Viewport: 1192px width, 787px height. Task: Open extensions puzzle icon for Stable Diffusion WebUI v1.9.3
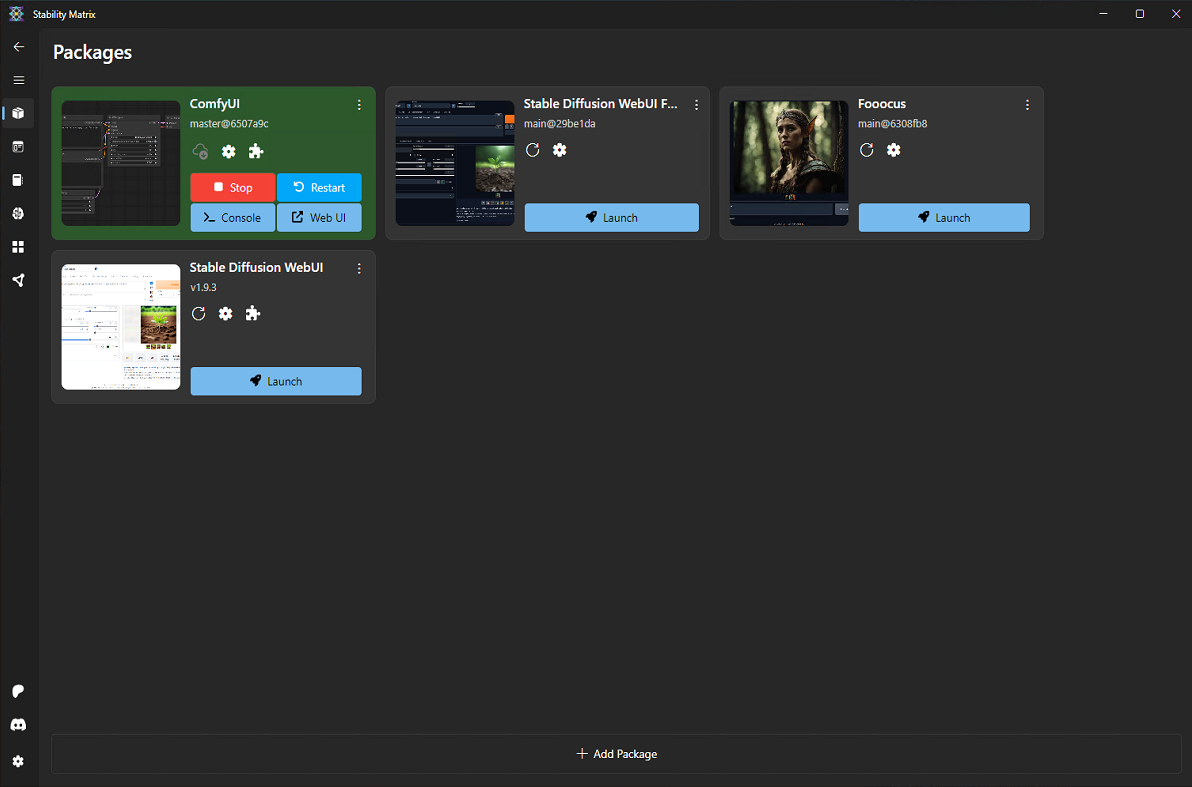click(253, 313)
